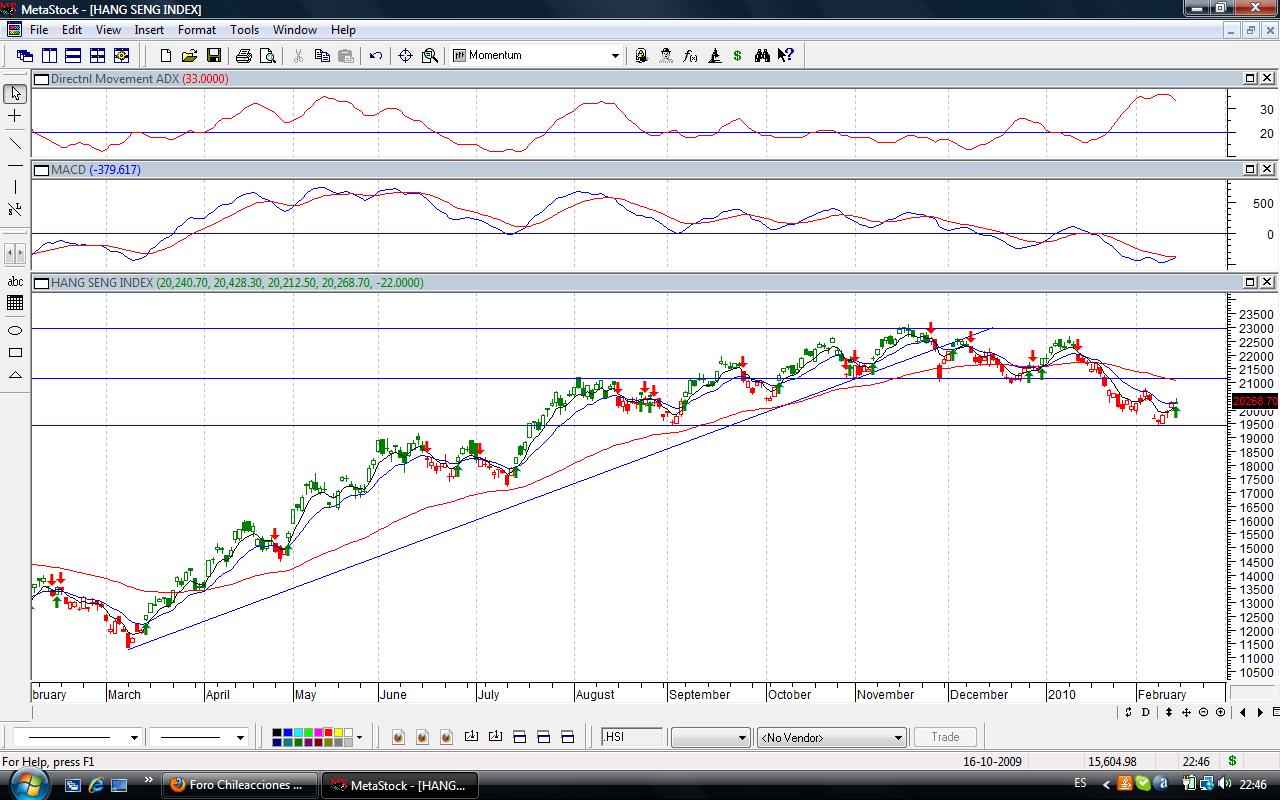Close the HANG SENG INDEX price pane
The image size is (1280, 800).
(x=1267, y=282)
